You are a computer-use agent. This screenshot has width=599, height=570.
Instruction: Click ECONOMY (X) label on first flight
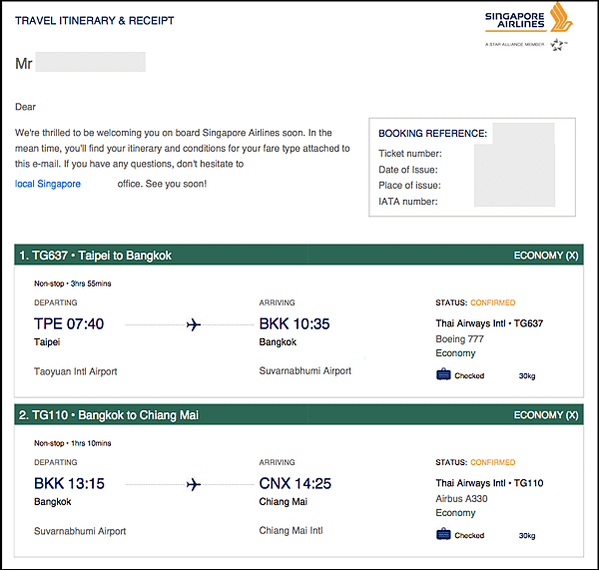tap(546, 255)
